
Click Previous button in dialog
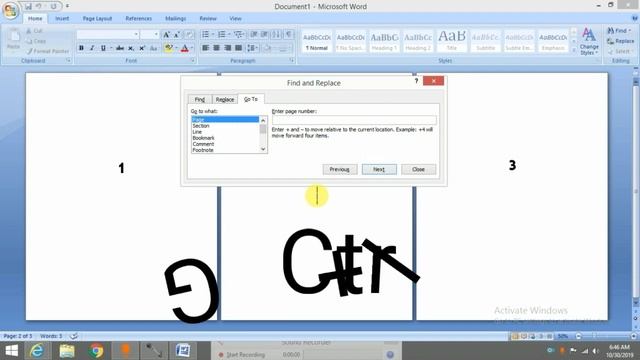tap(340, 169)
